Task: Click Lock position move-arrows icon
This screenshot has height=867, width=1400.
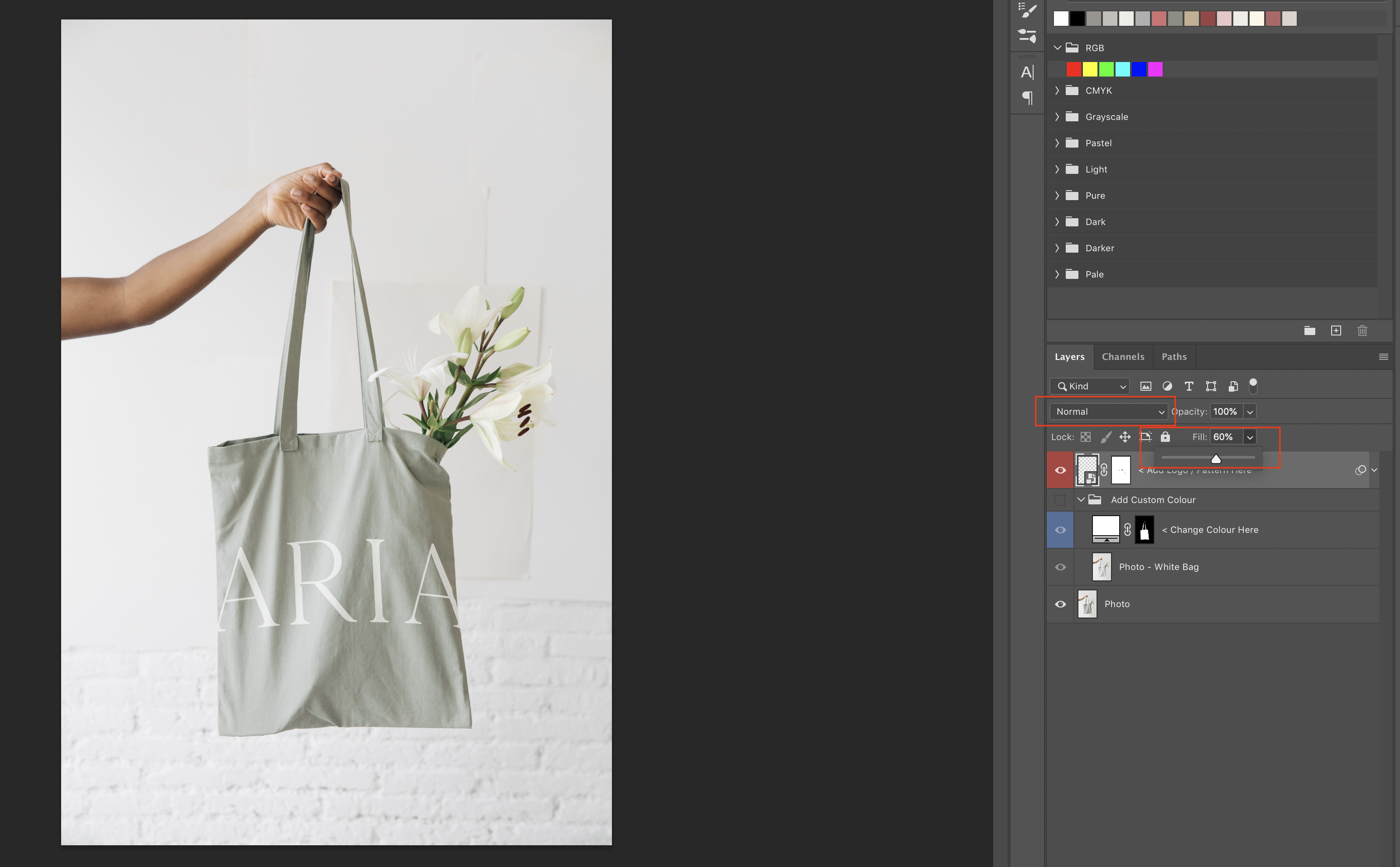Action: pyautogui.click(x=1125, y=437)
